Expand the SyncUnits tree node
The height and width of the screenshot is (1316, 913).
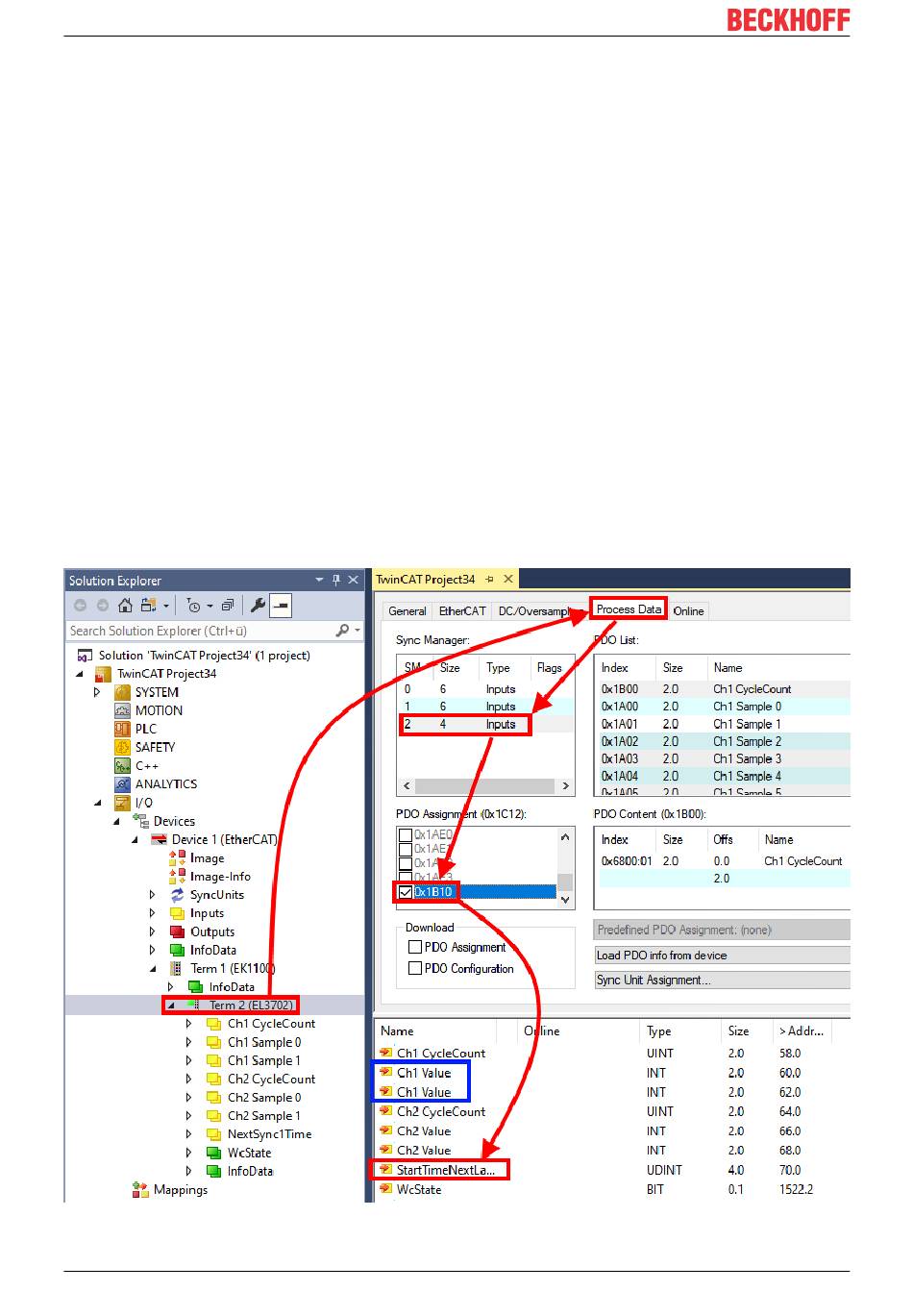(x=152, y=895)
